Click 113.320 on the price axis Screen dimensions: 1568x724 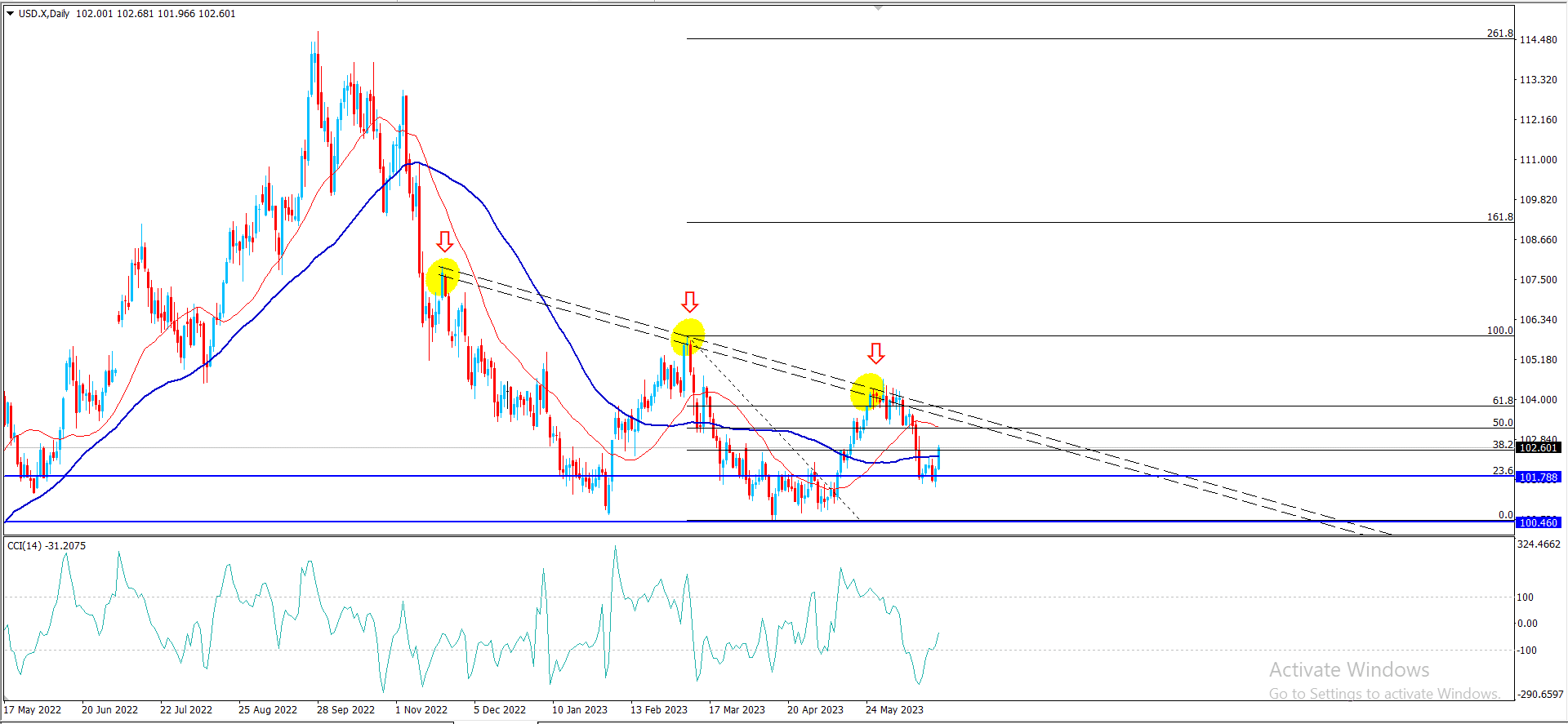click(x=1538, y=79)
